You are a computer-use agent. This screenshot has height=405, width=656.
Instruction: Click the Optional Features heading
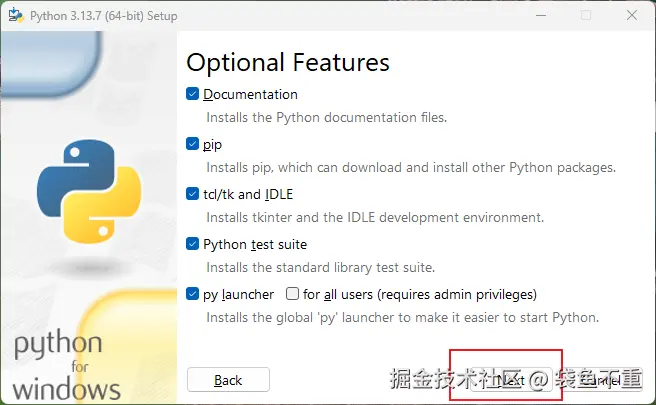tap(288, 63)
